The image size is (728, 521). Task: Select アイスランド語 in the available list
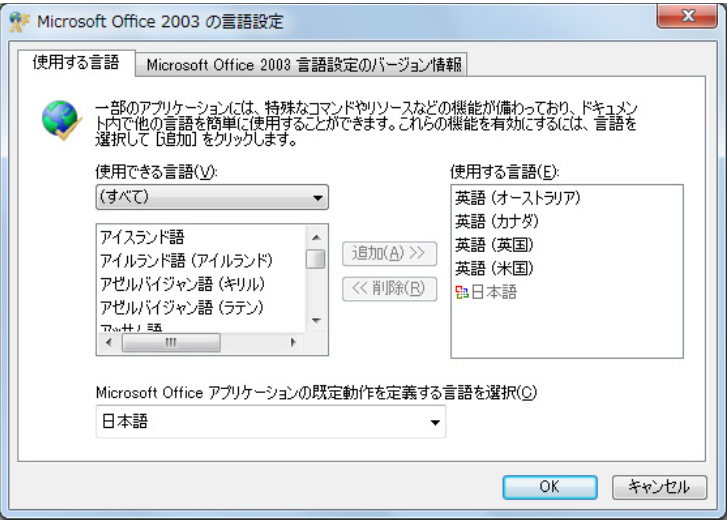coord(140,237)
